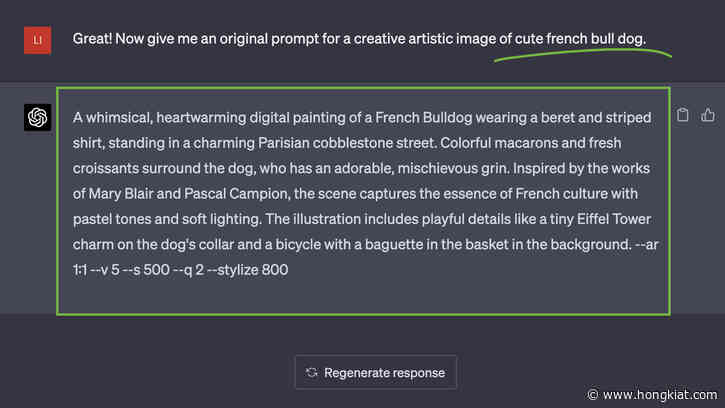Click the word 'croissants' in the response
This screenshot has height=408, width=725.
click(106, 167)
